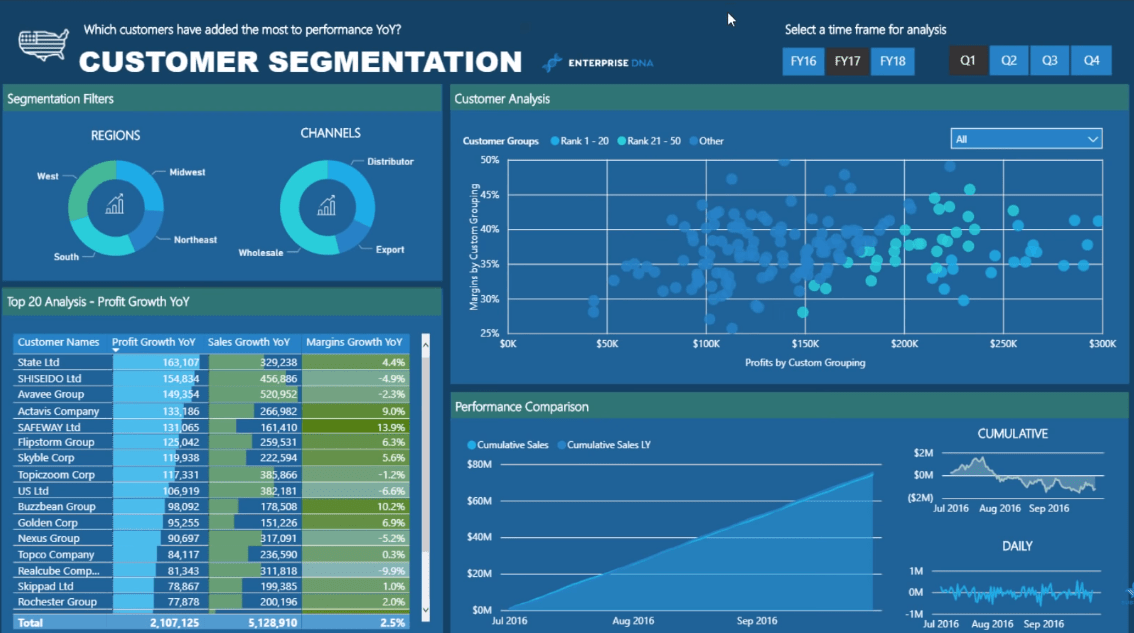Image resolution: width=1134 pixels, height=633 pixels.
Task: Click the Segmentation Filters panel header
Action: point(222,98)
